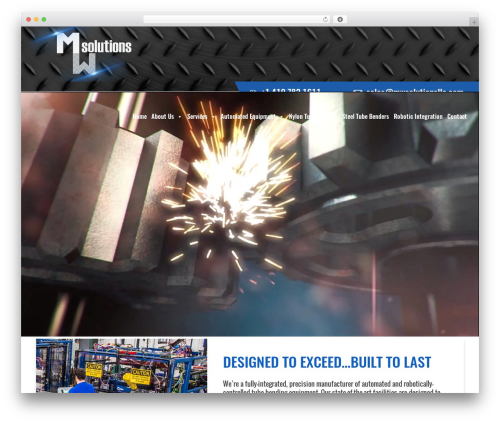500x423 pixels.
Task: Click the reader button beside address bar
Action: pos(340,19)
